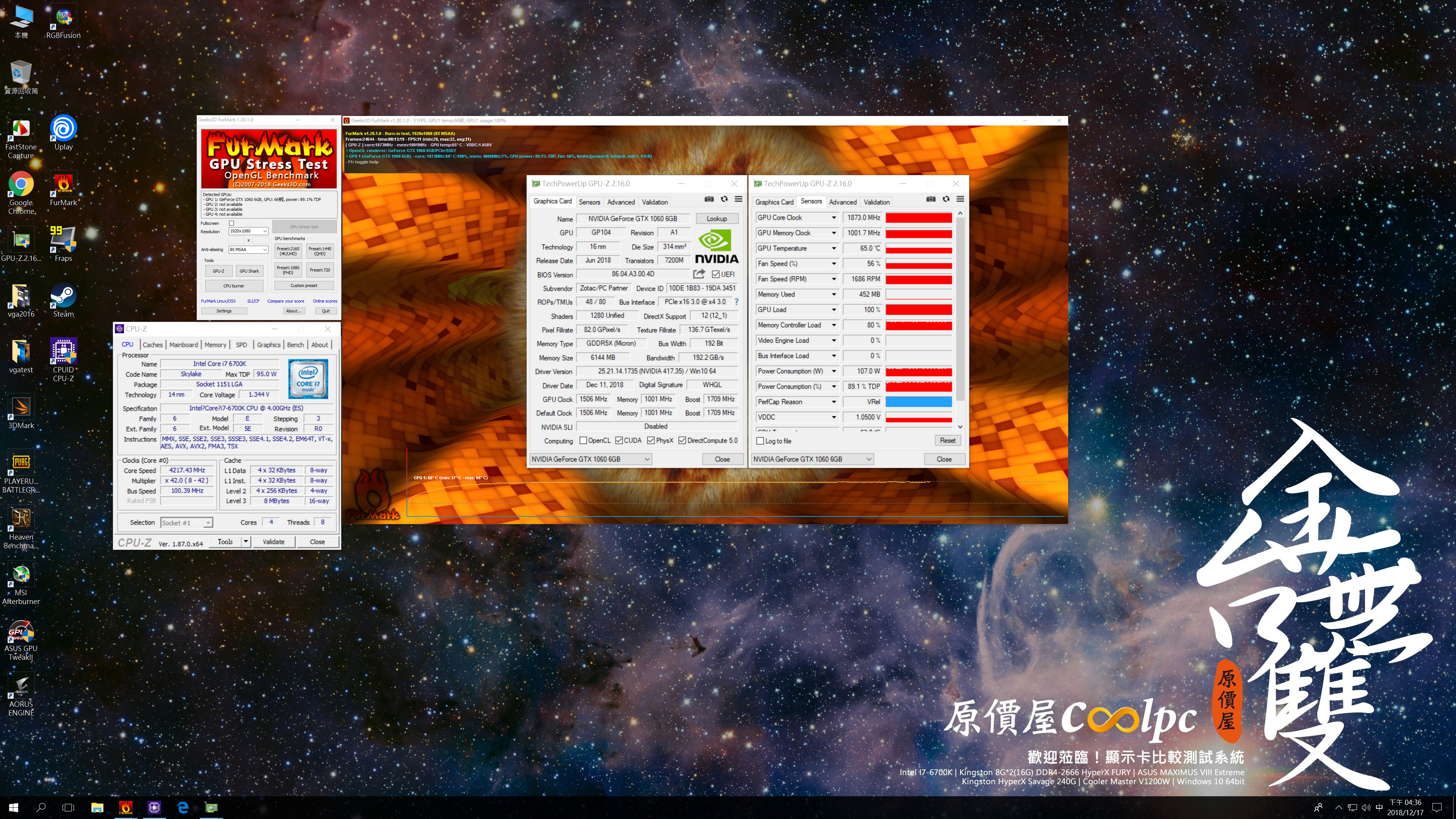1456x819 pixels.
Task: Open File Explorer from the taskbar
Action: pyautogui.click(x=97, y=808)
